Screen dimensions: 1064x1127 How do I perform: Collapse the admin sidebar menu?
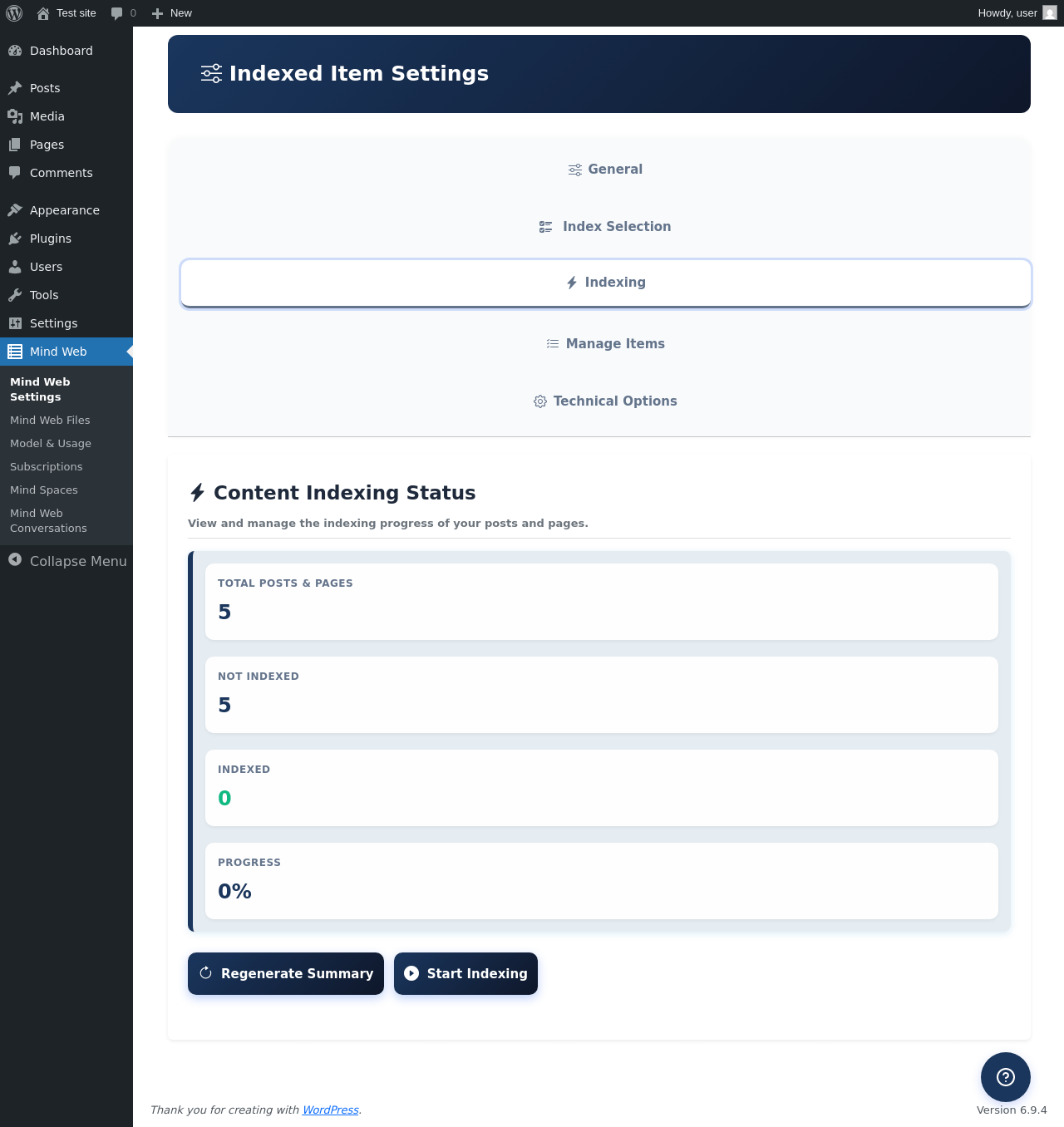(66, 561)
